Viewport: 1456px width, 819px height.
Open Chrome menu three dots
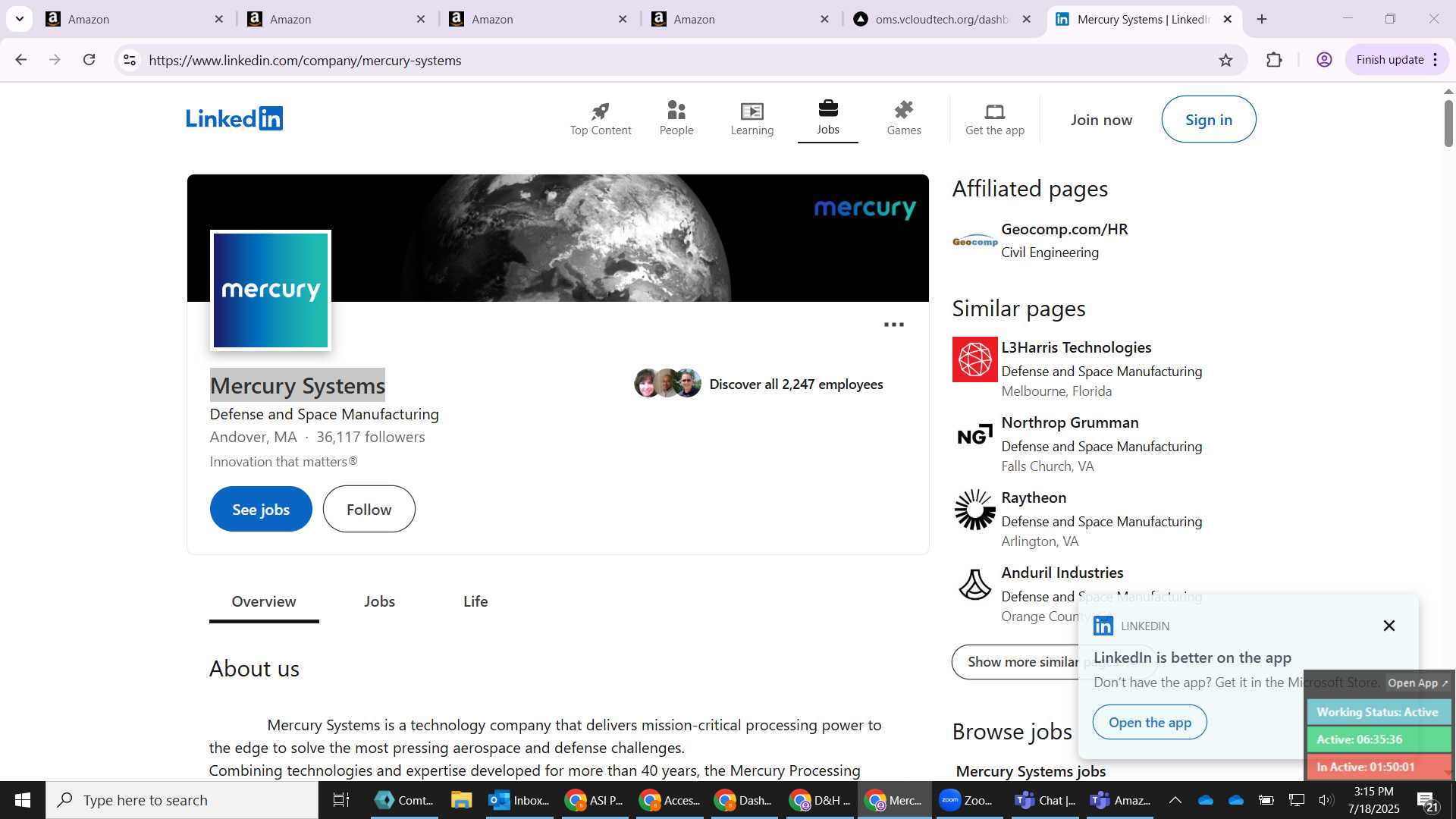(x=1436, y=60)
